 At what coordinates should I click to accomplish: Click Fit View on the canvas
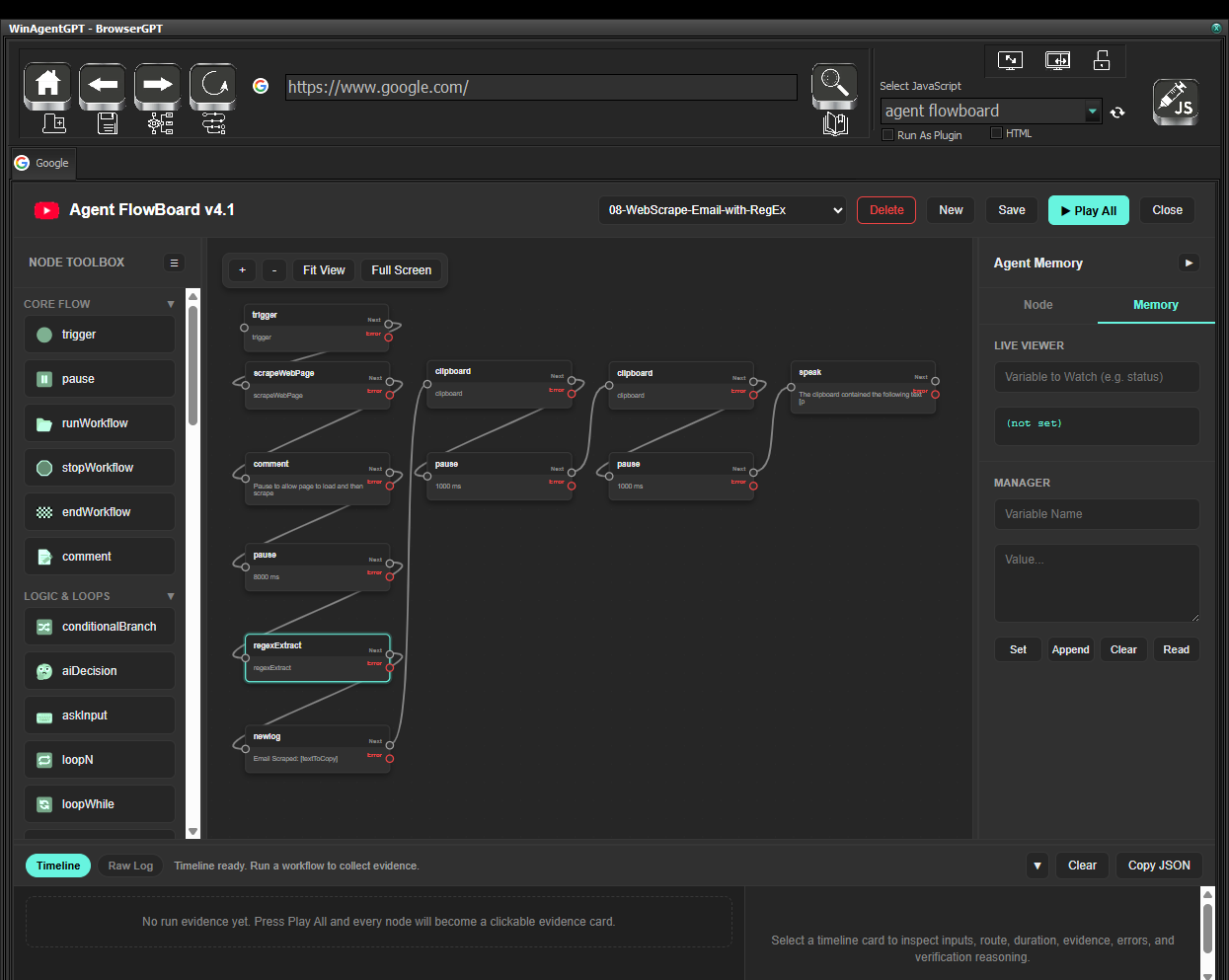[324, 270]
